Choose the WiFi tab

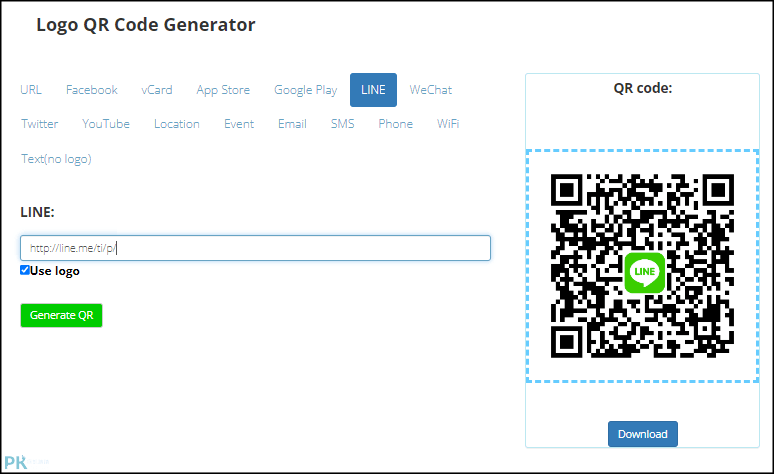point(448,124)
